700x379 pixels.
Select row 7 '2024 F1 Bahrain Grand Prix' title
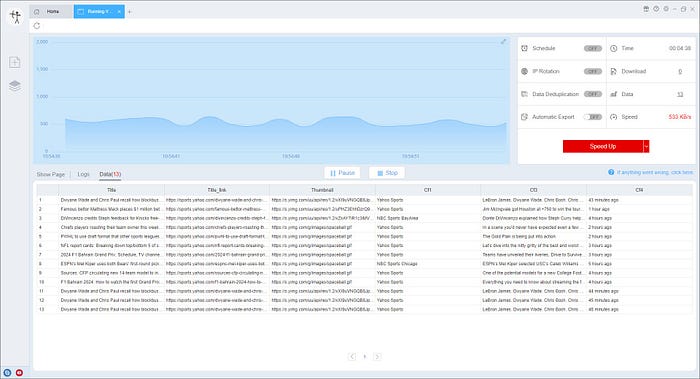[x=111, y=255]
